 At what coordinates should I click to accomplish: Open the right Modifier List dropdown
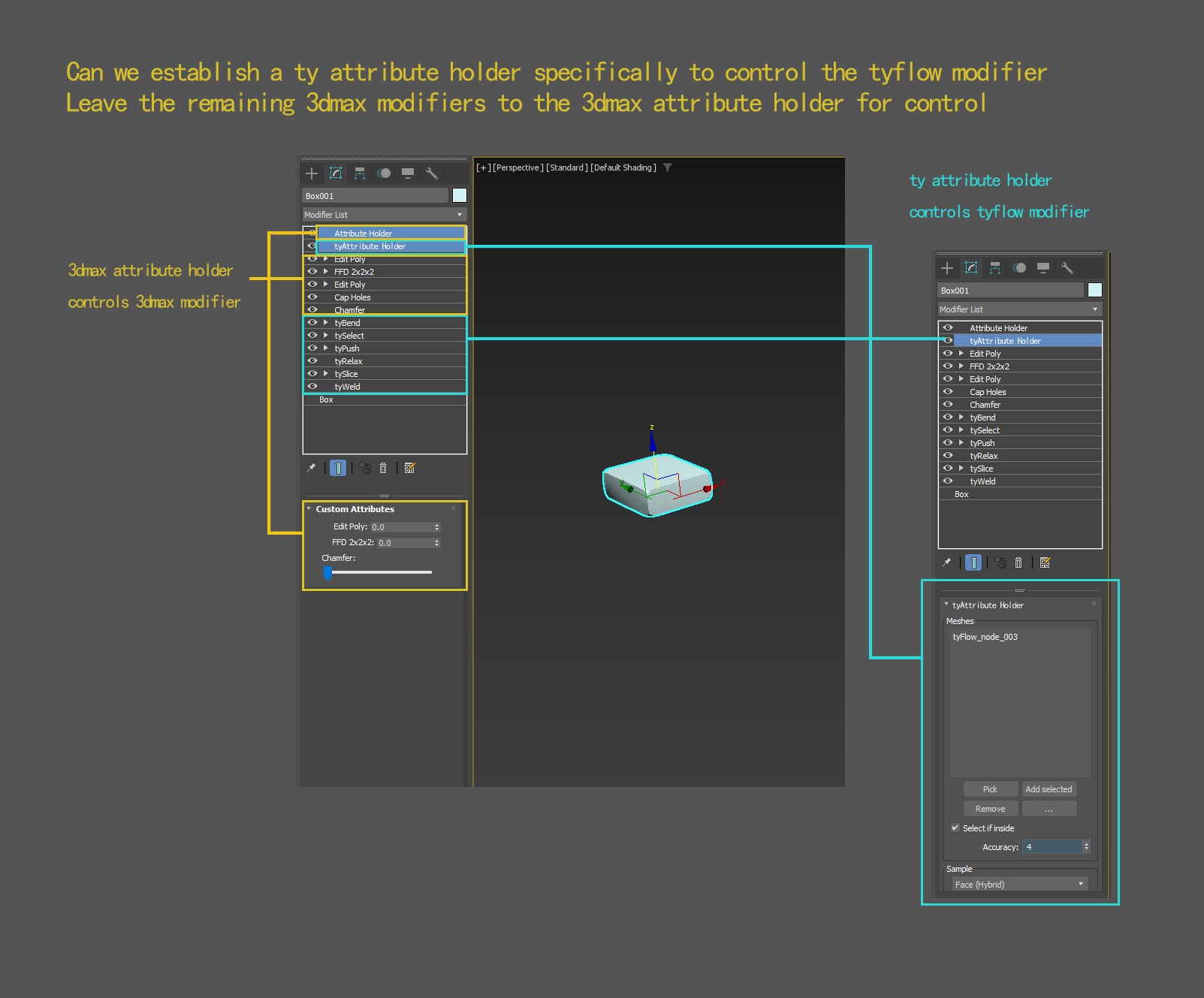(x=1020, y=309)
